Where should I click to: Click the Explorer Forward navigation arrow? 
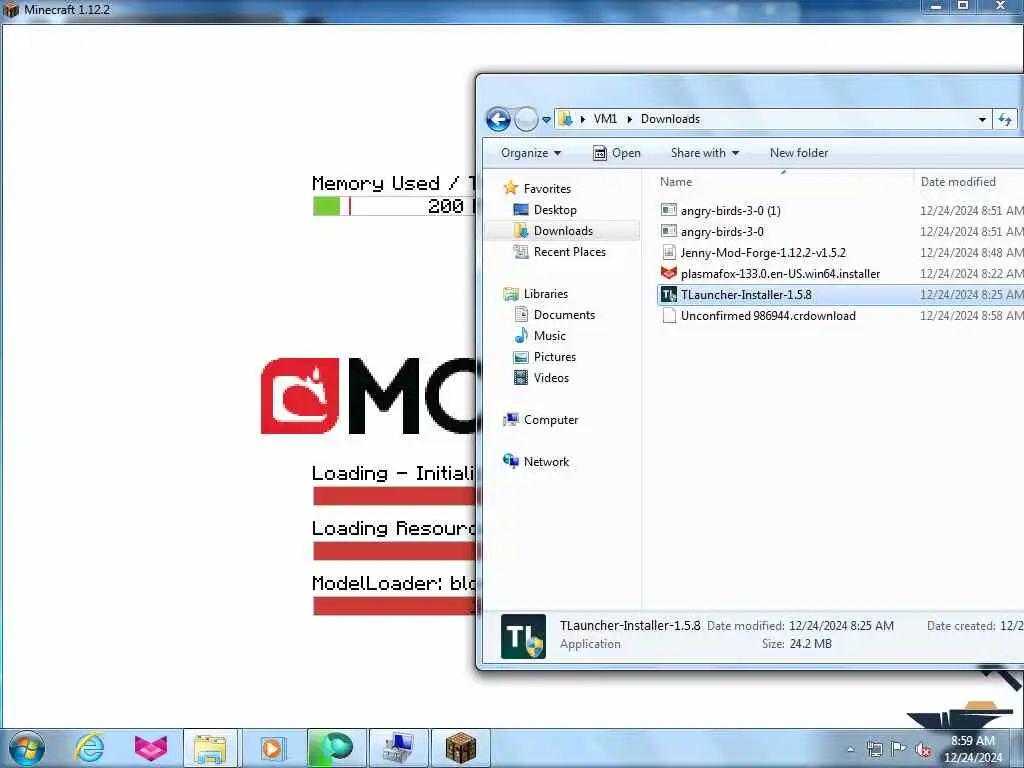click(526, 120)
